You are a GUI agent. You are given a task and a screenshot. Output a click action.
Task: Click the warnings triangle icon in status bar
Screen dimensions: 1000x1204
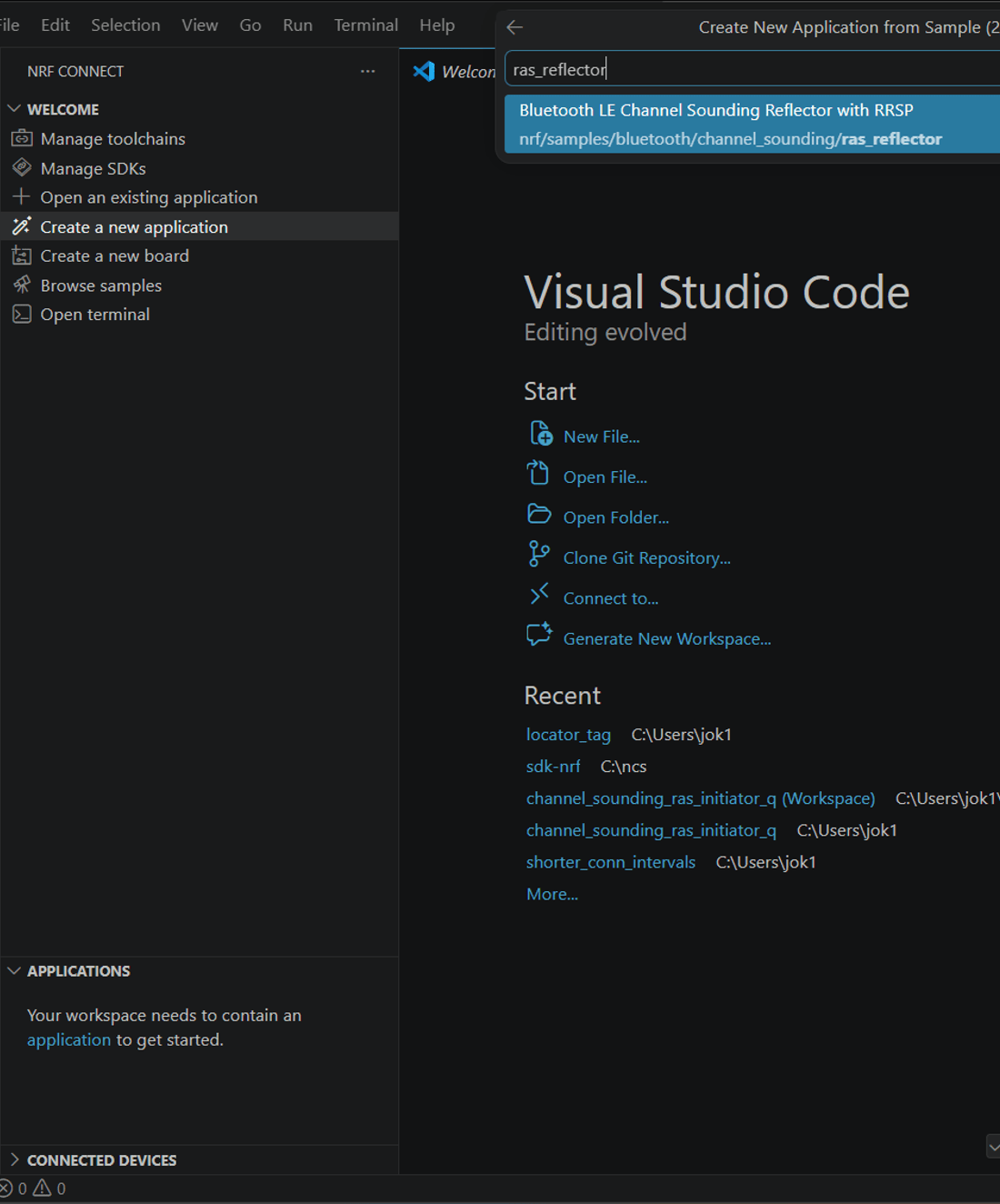(x=42, y=1188)
